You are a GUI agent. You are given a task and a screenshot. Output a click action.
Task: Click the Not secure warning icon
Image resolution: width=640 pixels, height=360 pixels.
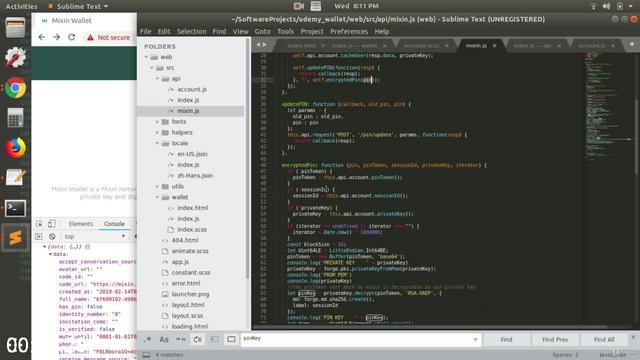[90, 38]
